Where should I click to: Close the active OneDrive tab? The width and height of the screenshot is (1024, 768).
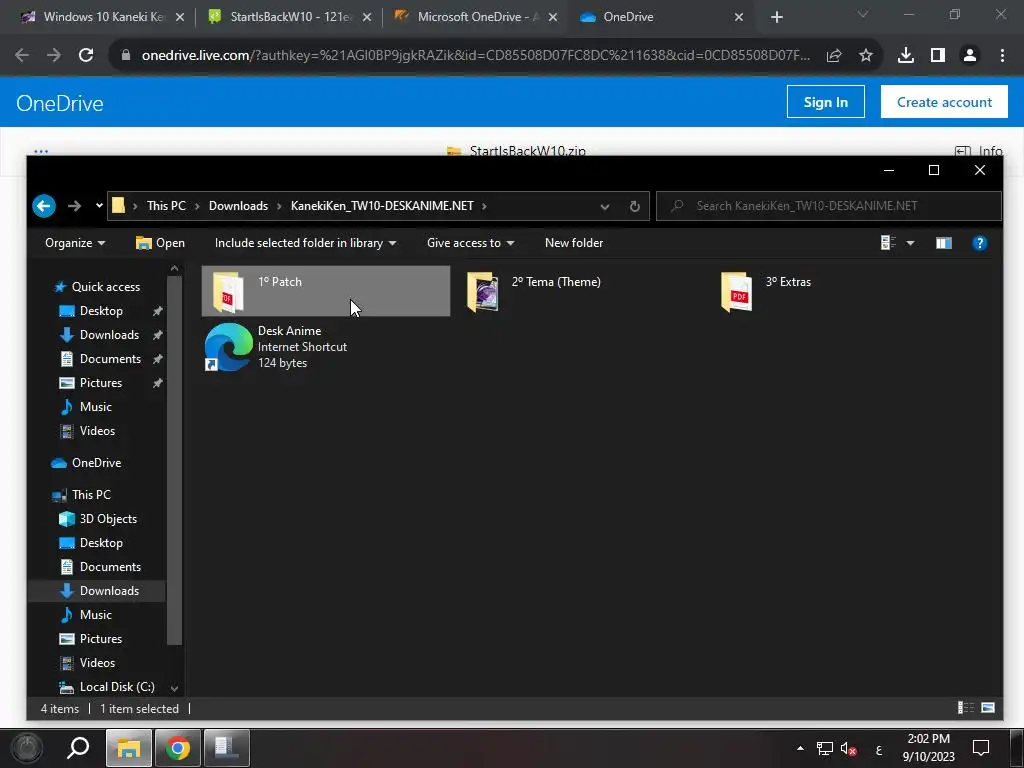[739, 17]
